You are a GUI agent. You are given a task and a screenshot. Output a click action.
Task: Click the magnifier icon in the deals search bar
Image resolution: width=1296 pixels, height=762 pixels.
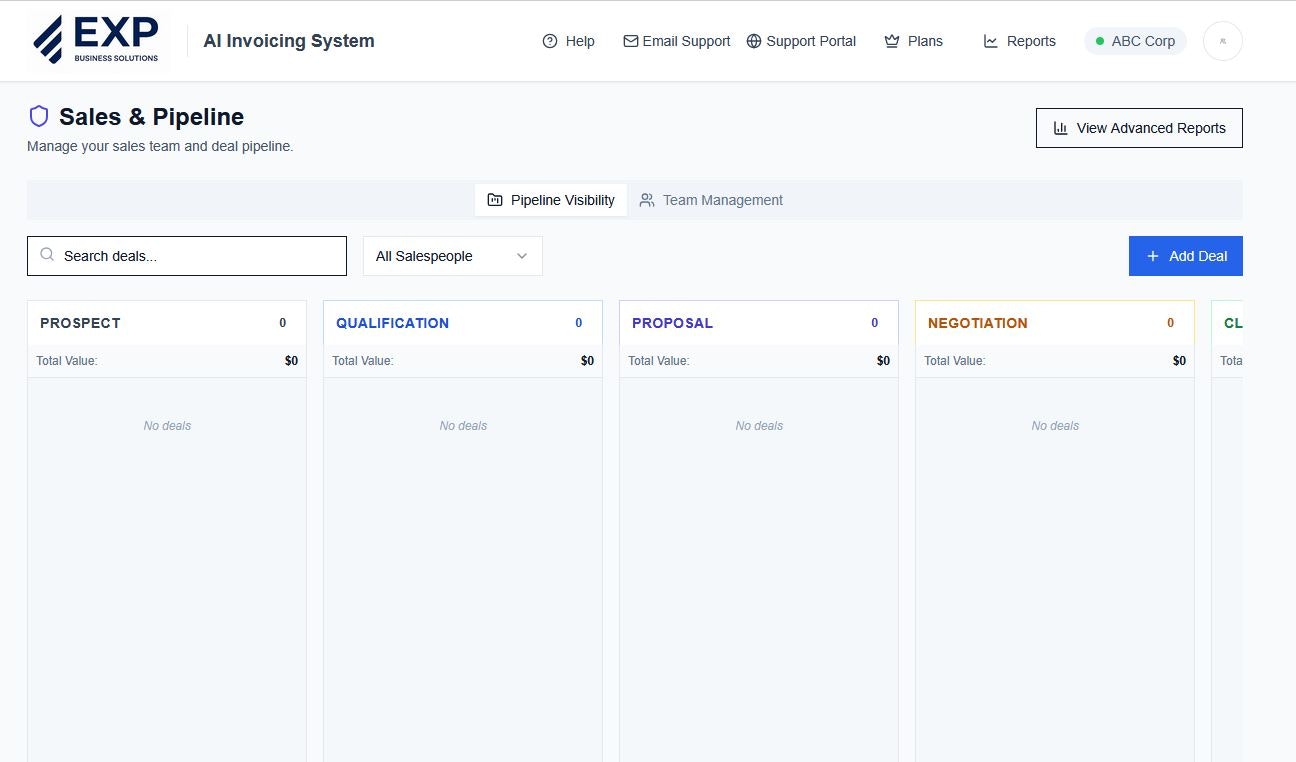[x=47, y=255]
